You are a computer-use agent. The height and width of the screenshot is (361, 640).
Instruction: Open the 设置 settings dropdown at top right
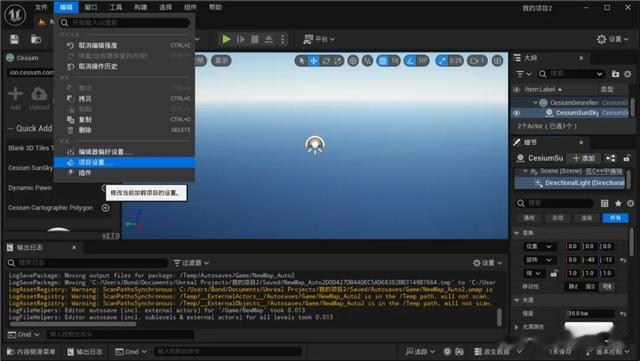tap(612, 39)
